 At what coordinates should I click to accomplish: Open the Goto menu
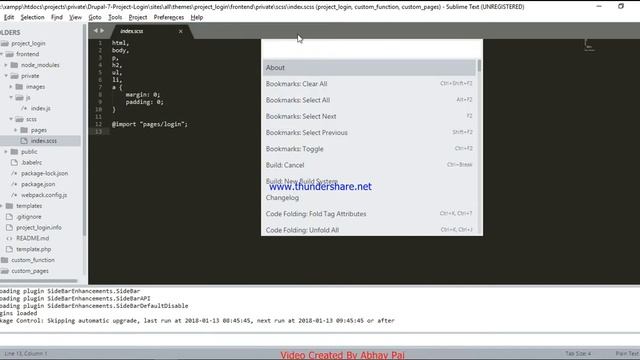[x=95, y=18]
